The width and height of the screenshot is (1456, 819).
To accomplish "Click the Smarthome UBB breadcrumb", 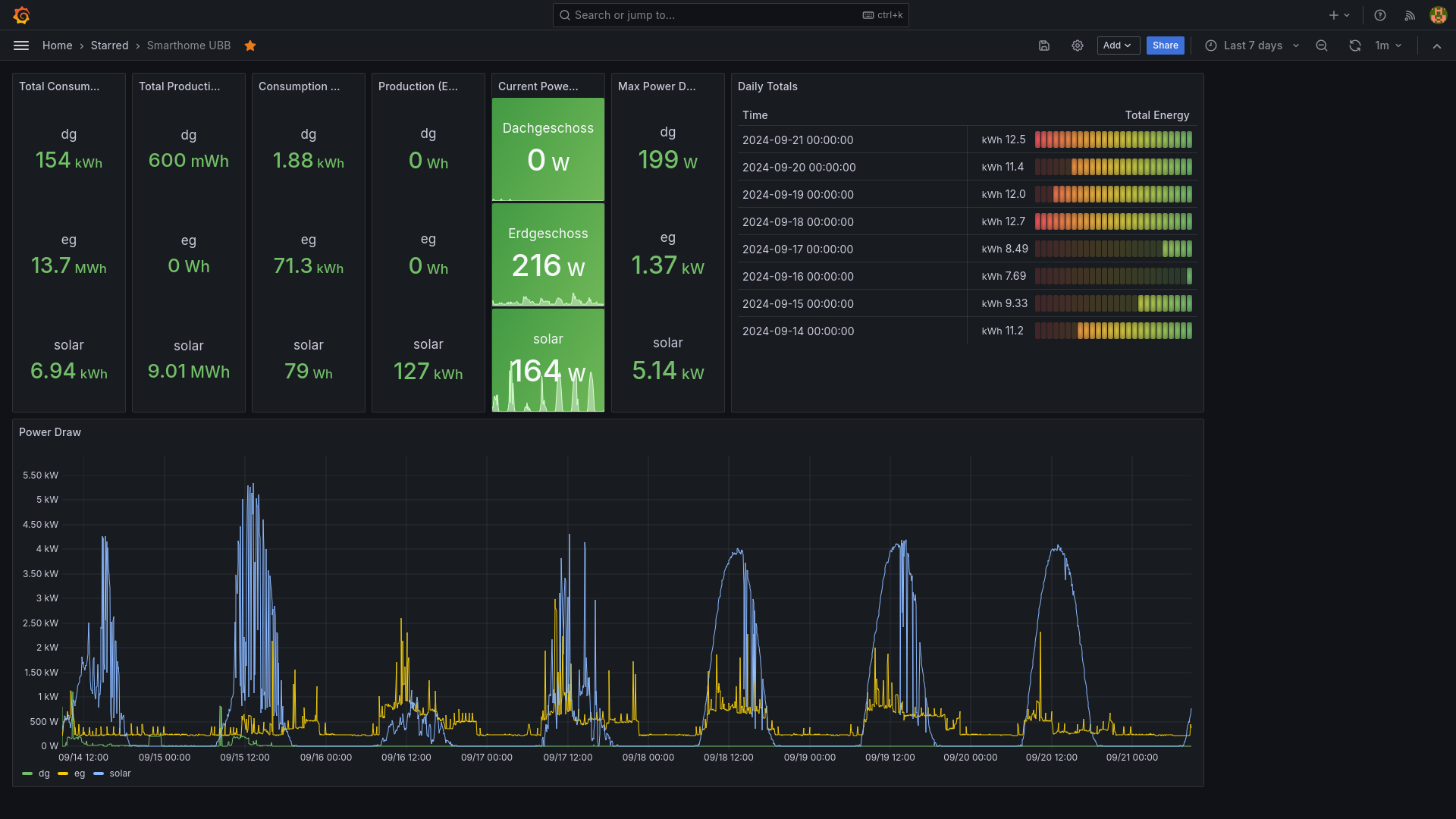I will tap(189, 45).
